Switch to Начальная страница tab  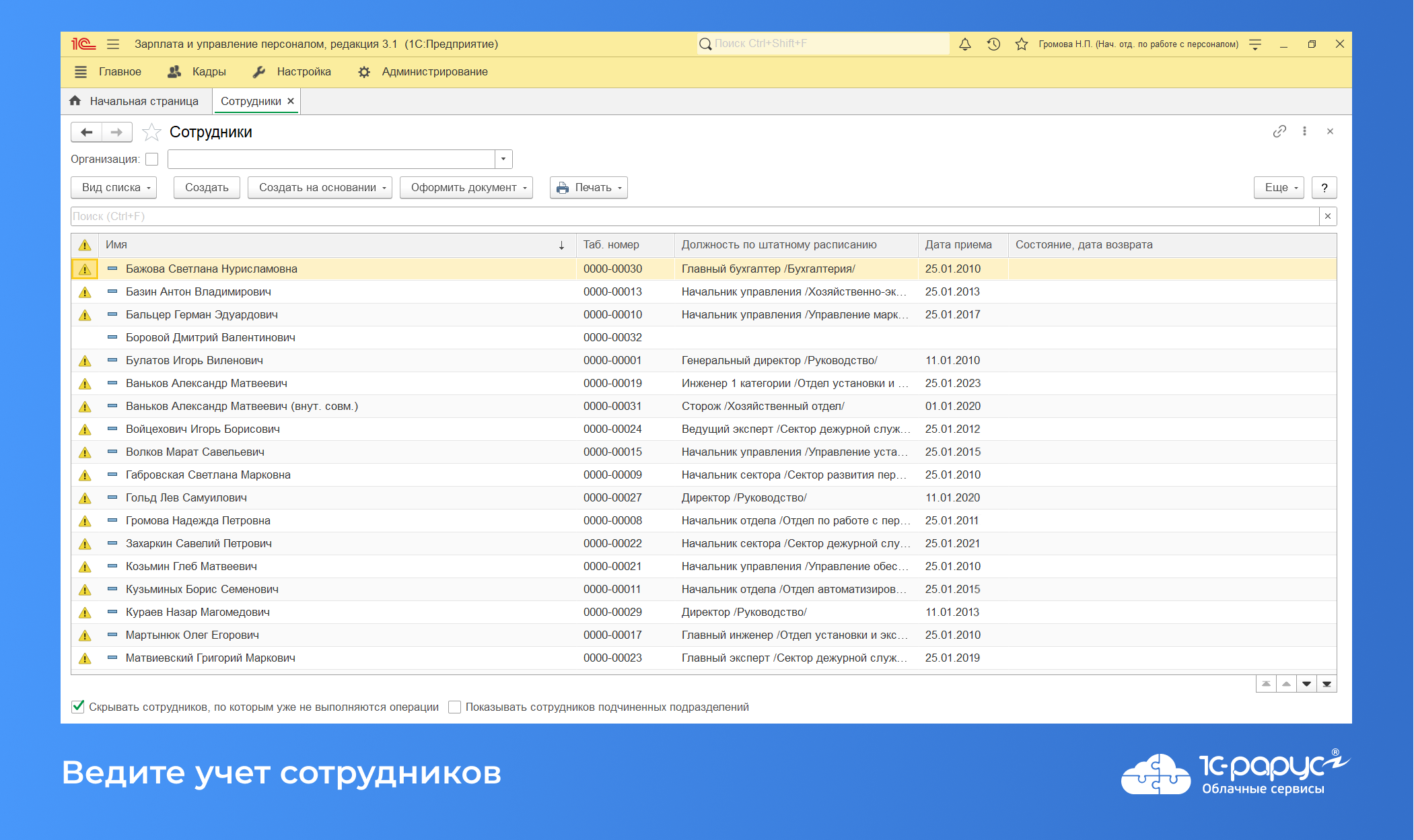(145, 100)
